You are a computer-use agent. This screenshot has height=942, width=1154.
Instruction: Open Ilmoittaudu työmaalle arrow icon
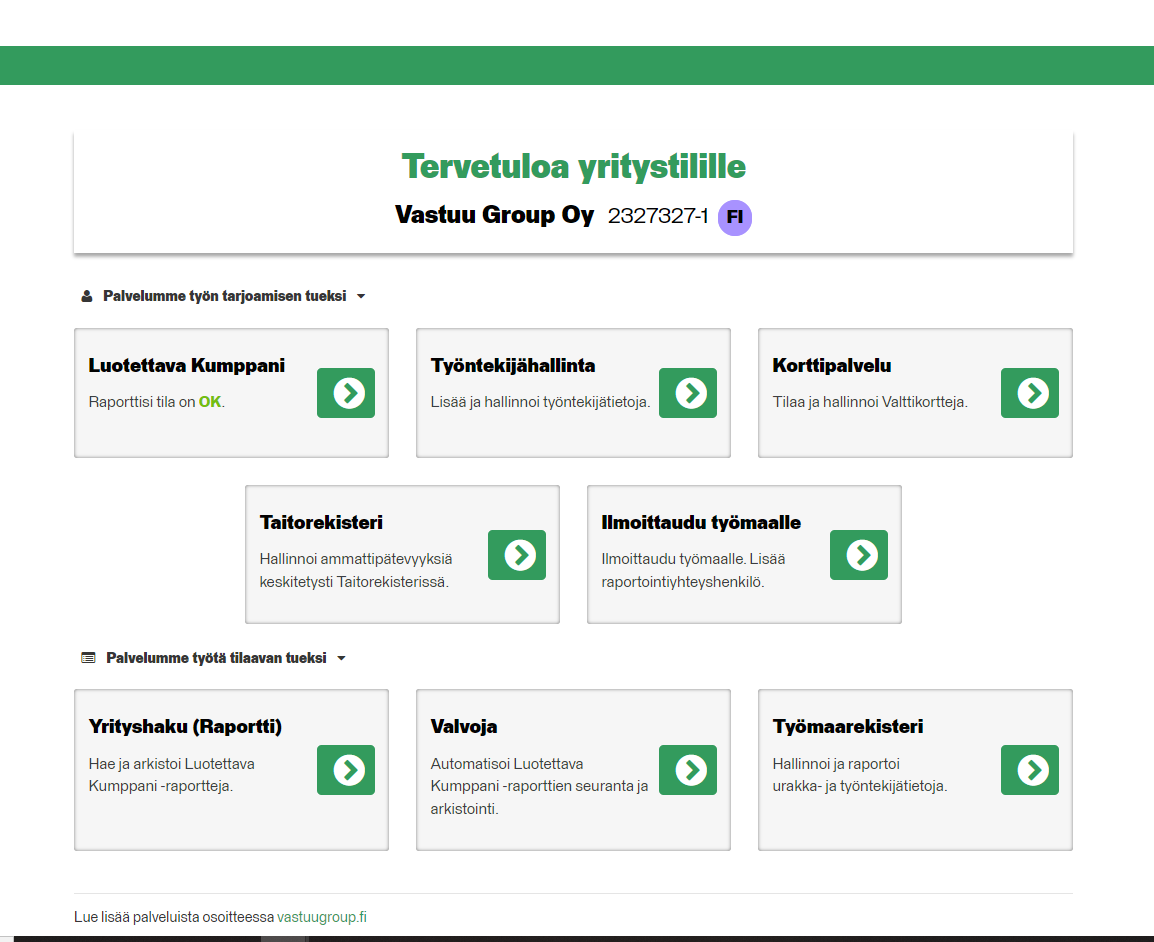click(x=858, y=555)
